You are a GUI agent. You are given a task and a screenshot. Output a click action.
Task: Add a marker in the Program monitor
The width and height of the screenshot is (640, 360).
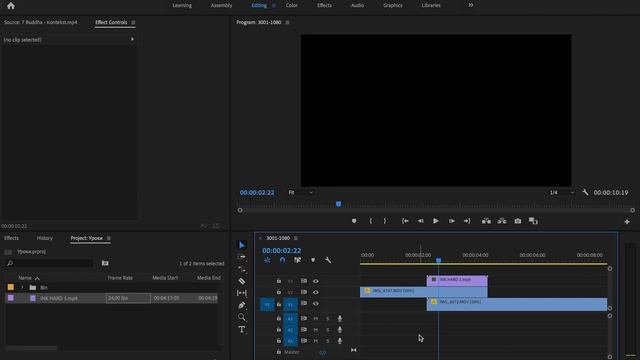point(354,221)
